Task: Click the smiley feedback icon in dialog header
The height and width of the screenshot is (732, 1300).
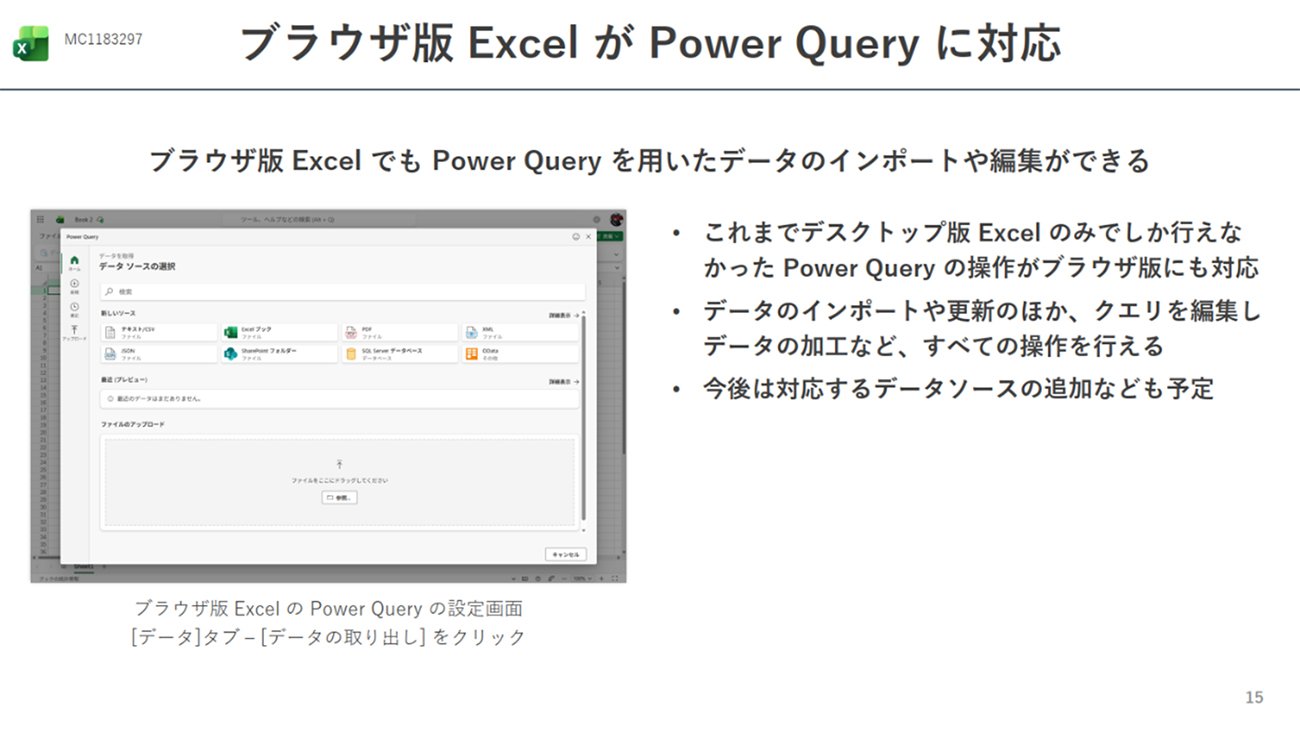Action: coord(575,237)
